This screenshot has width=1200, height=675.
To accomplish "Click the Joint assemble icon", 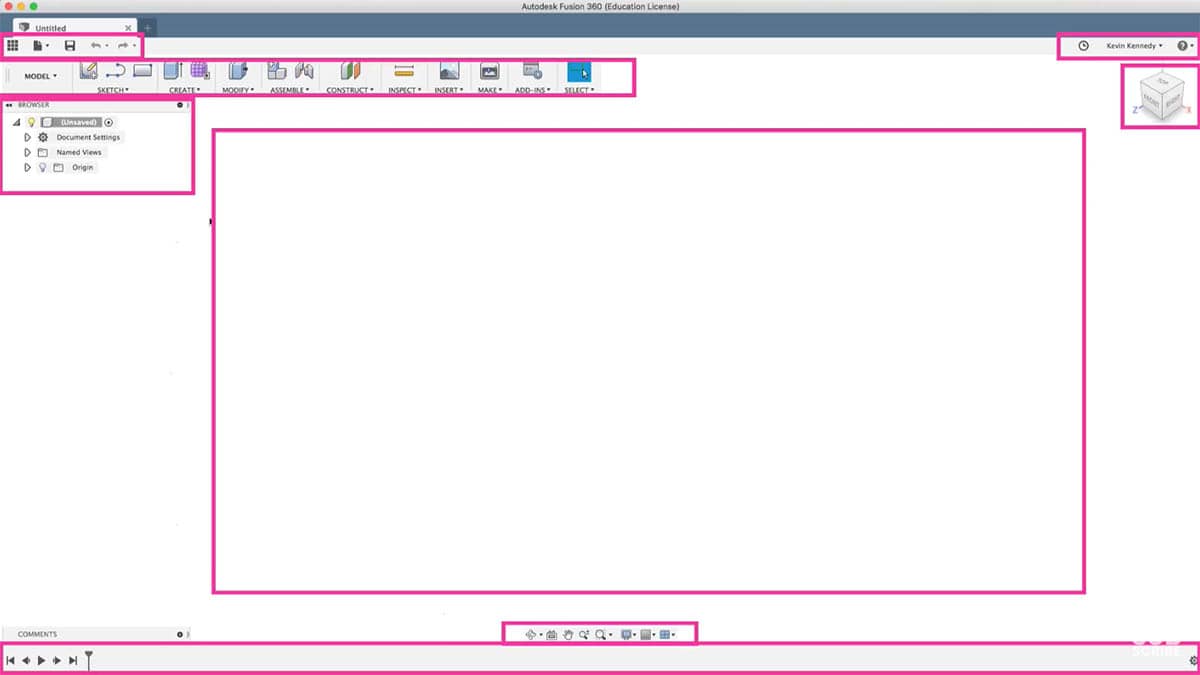I will 304,71.
